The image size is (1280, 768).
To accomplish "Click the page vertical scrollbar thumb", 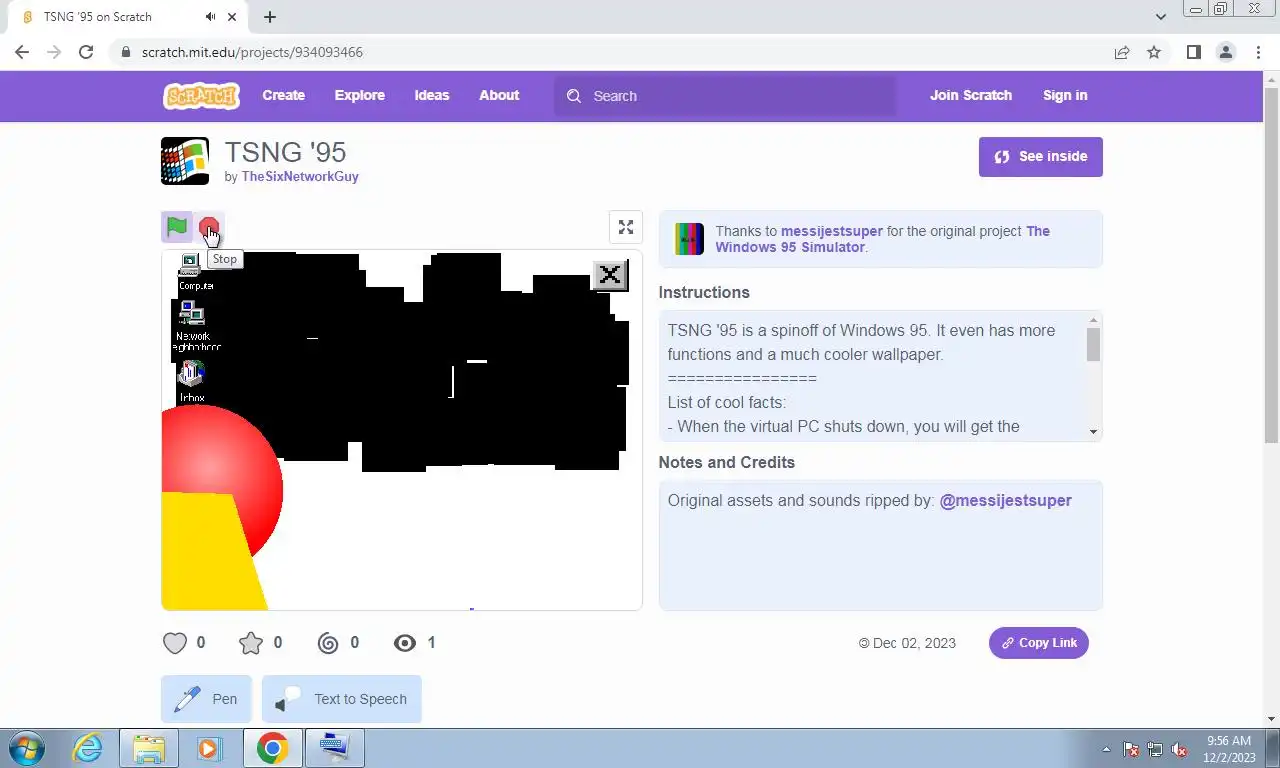I will pos(1271,265).
